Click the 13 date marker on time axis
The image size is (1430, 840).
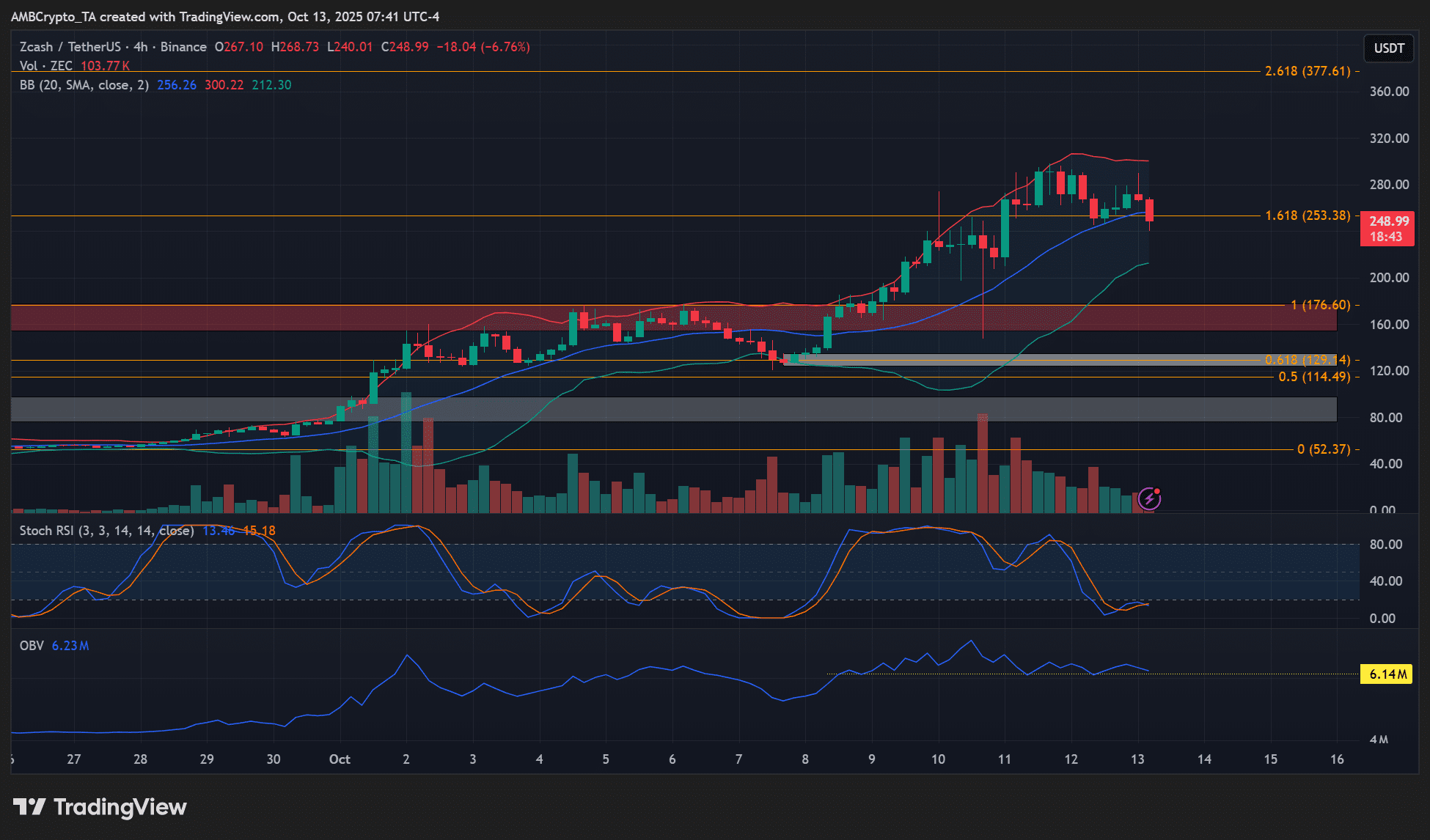[1137, 759]
